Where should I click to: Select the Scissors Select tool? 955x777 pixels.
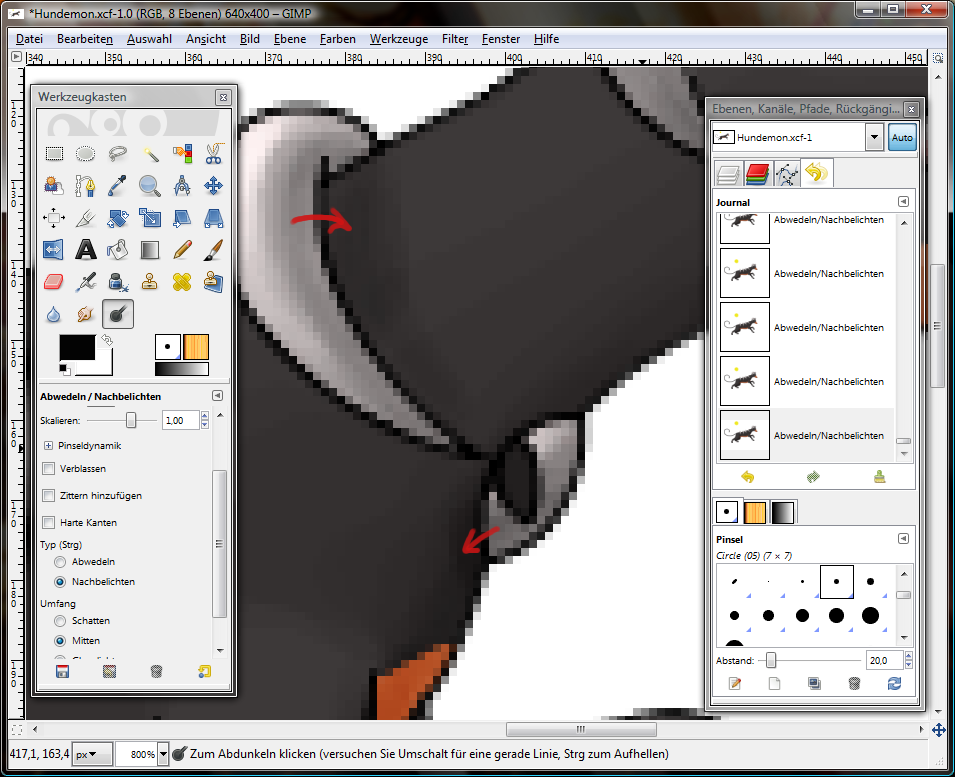point(213,153)
